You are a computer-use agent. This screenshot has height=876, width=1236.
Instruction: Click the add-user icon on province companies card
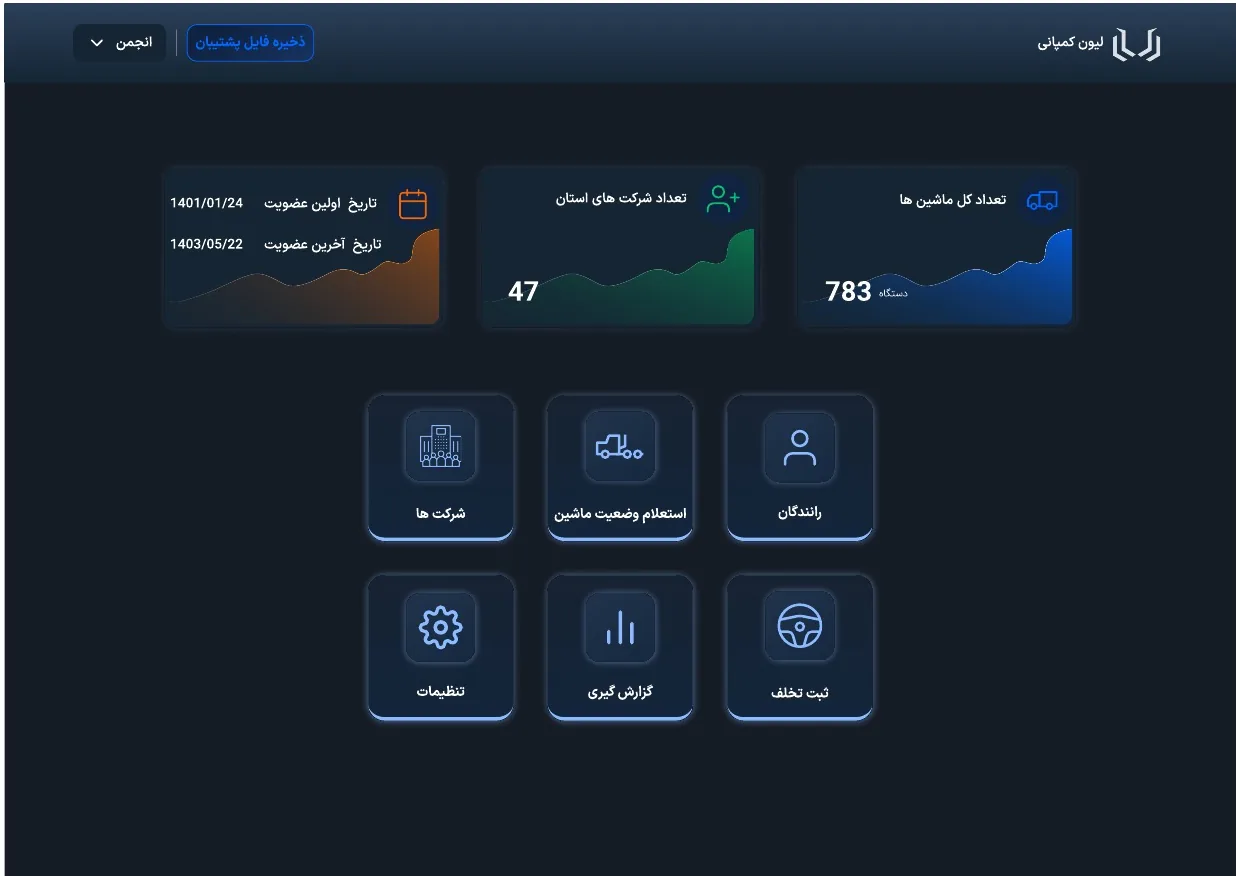point(723,199)
